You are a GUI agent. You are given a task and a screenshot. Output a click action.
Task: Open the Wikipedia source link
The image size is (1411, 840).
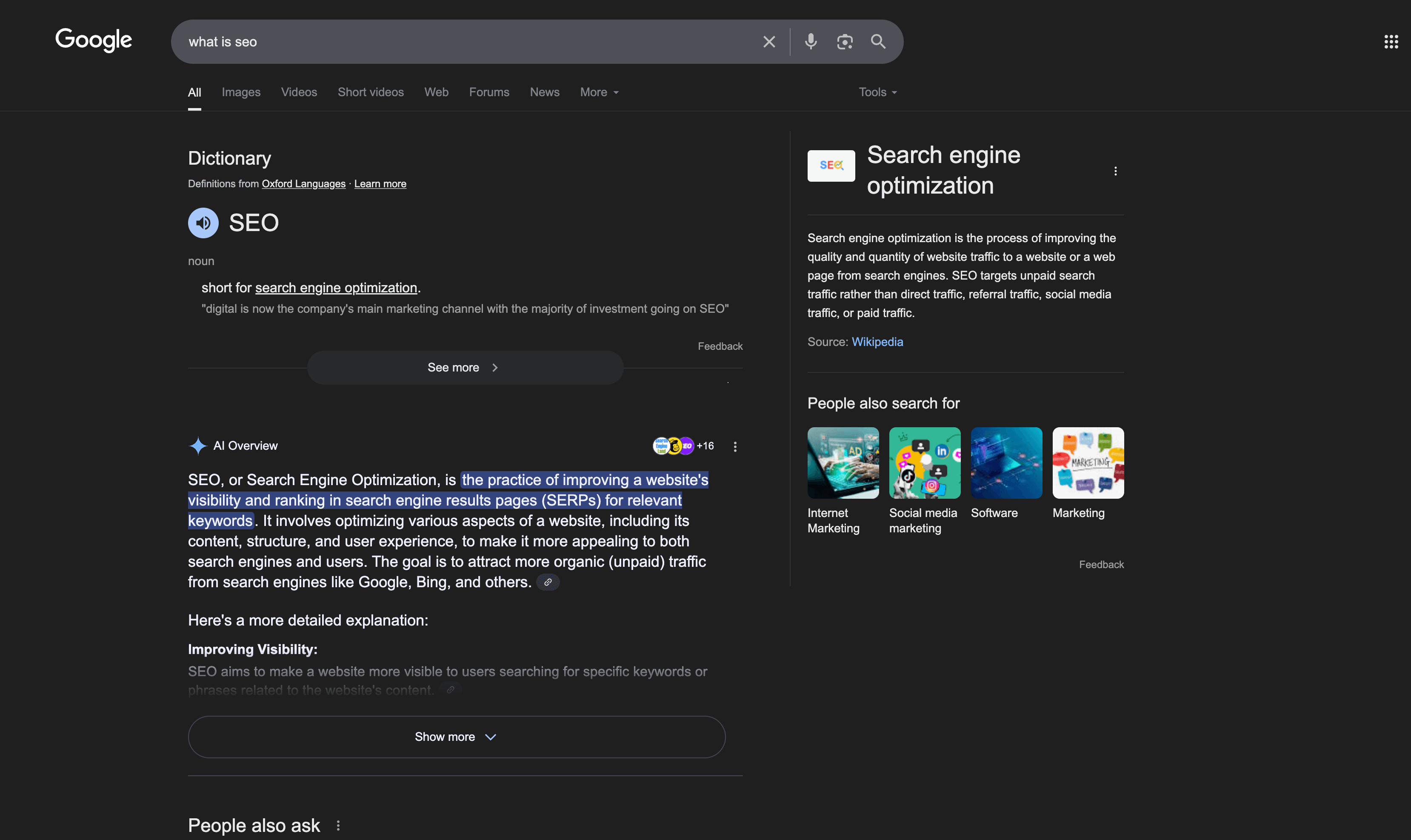coord(877,342)
